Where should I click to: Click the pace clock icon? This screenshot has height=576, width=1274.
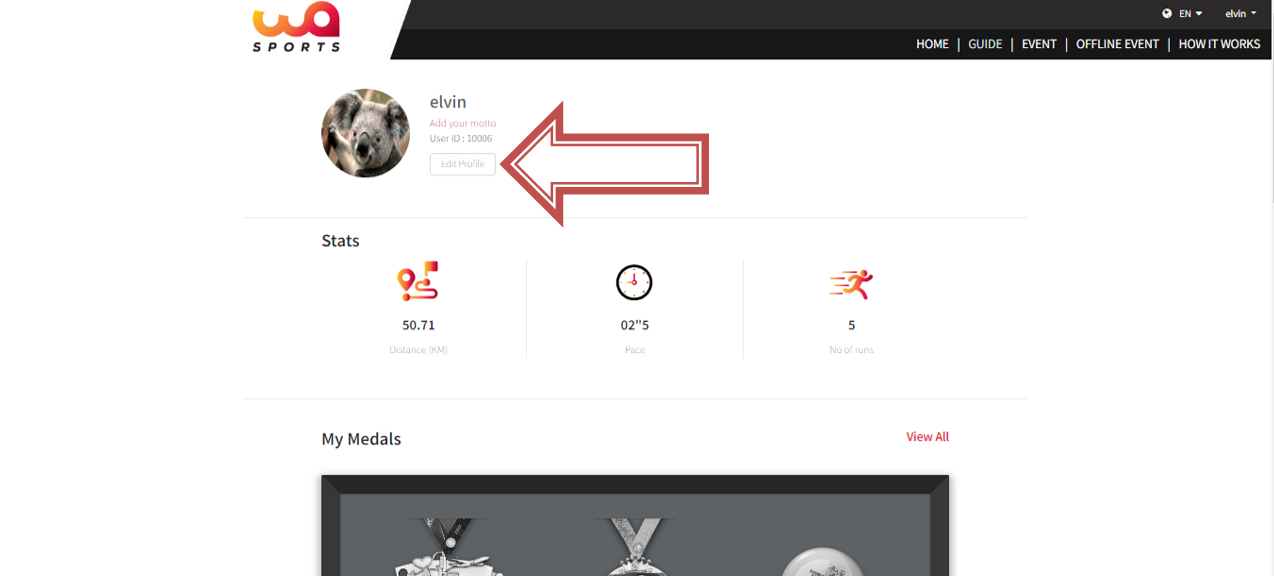pos(634,282)
